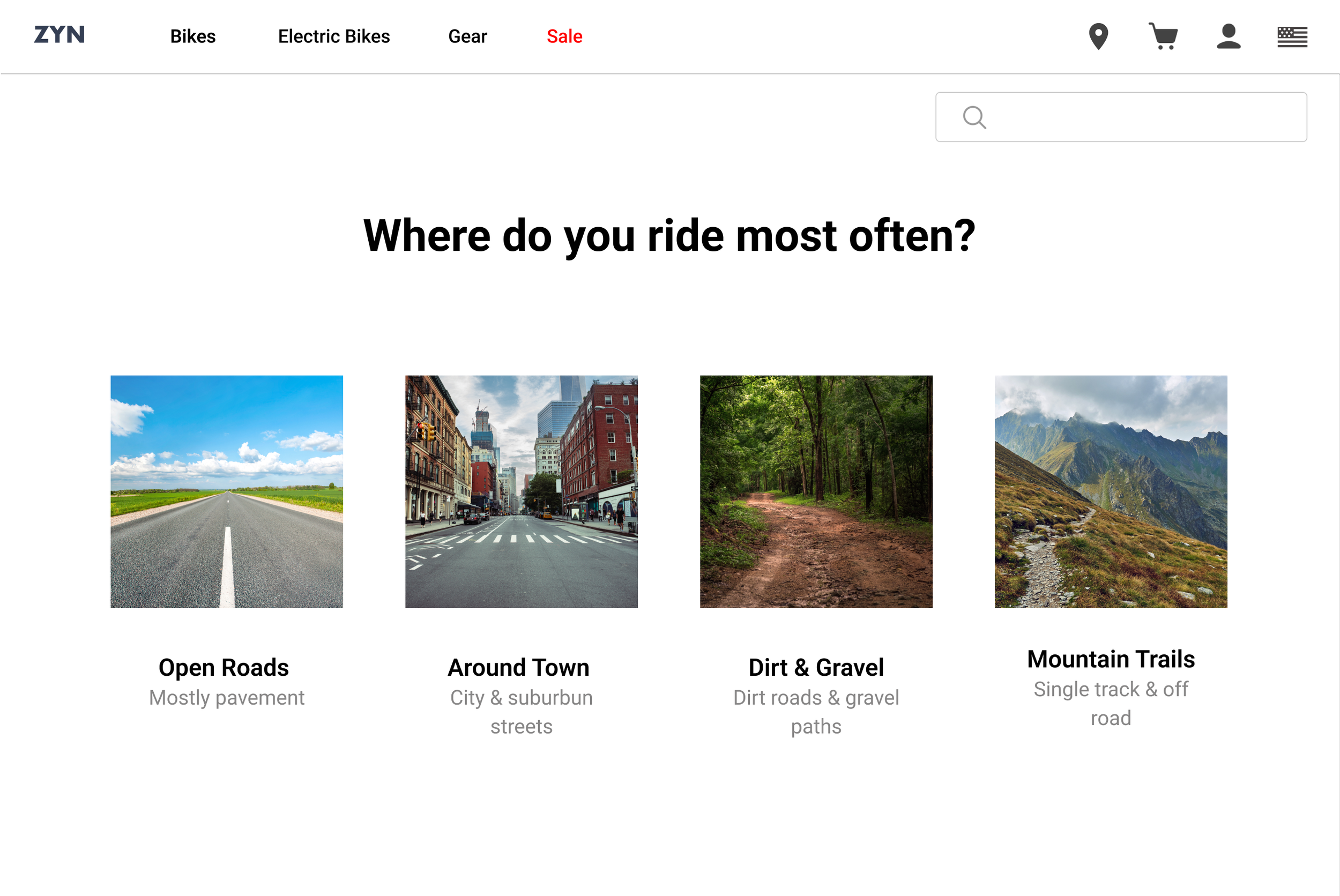This screenshot has width=1340, height=896.
Task: Open the shopping cart icon
Action: tap(1163, 36)
